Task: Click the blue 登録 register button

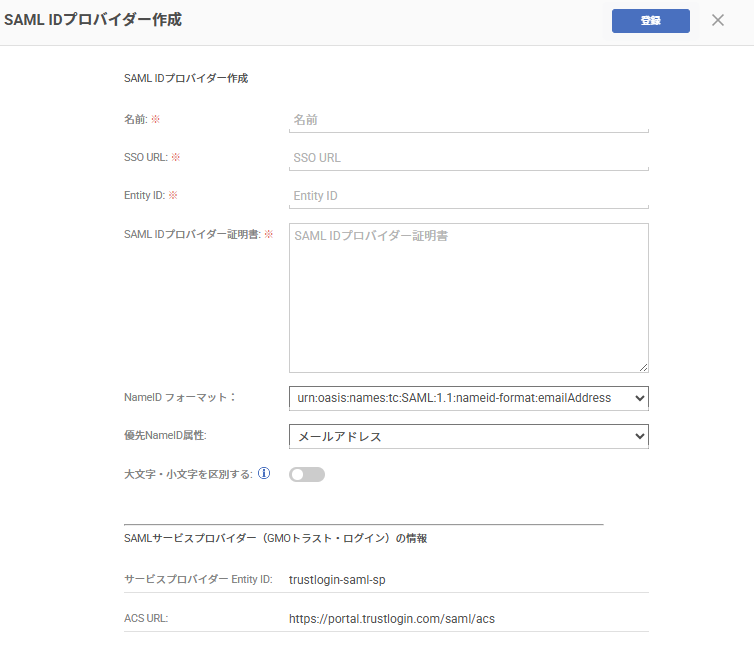Action: pyautogui.click(x=651, y=21)
